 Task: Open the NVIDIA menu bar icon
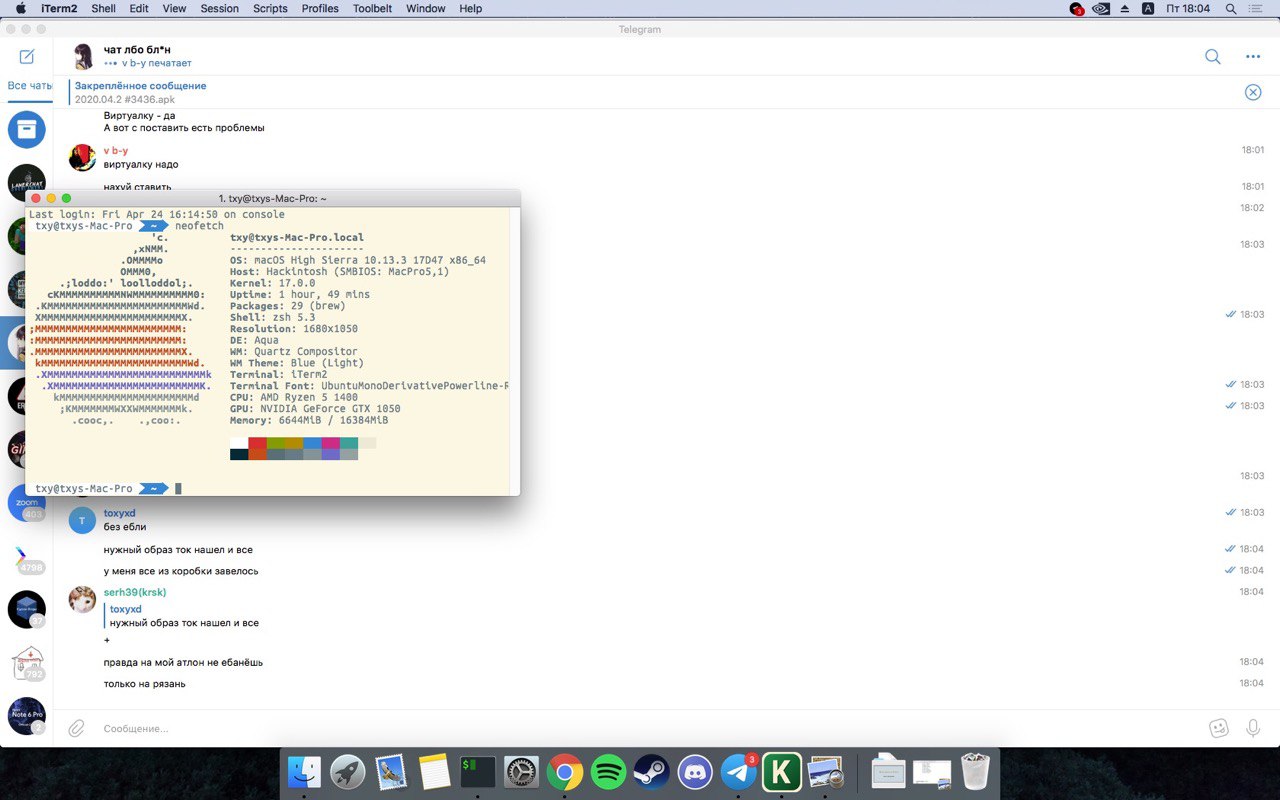(x=1100, y=8)
